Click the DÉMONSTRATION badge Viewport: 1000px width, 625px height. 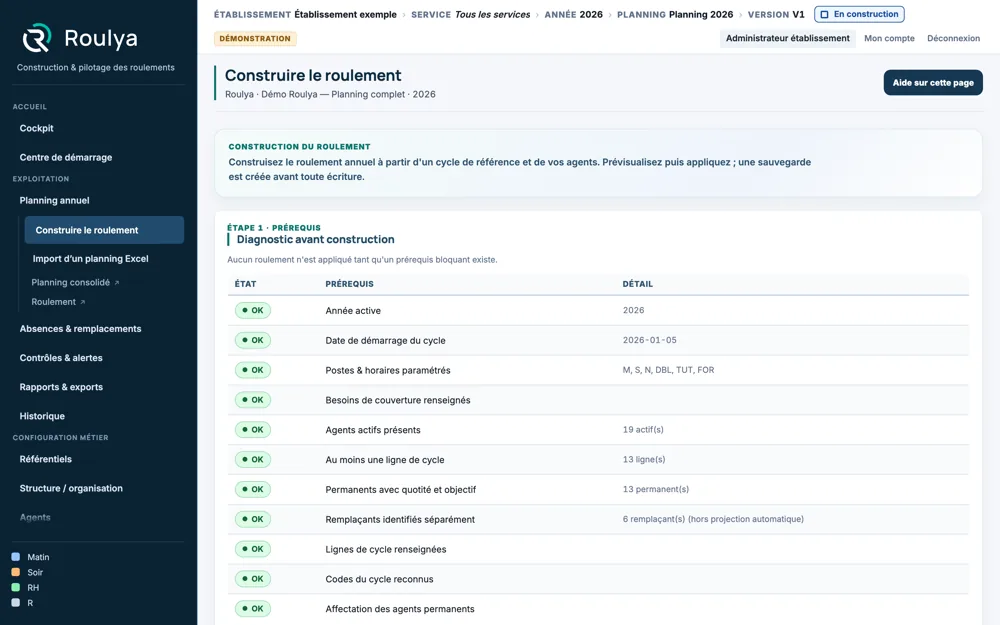255,39
